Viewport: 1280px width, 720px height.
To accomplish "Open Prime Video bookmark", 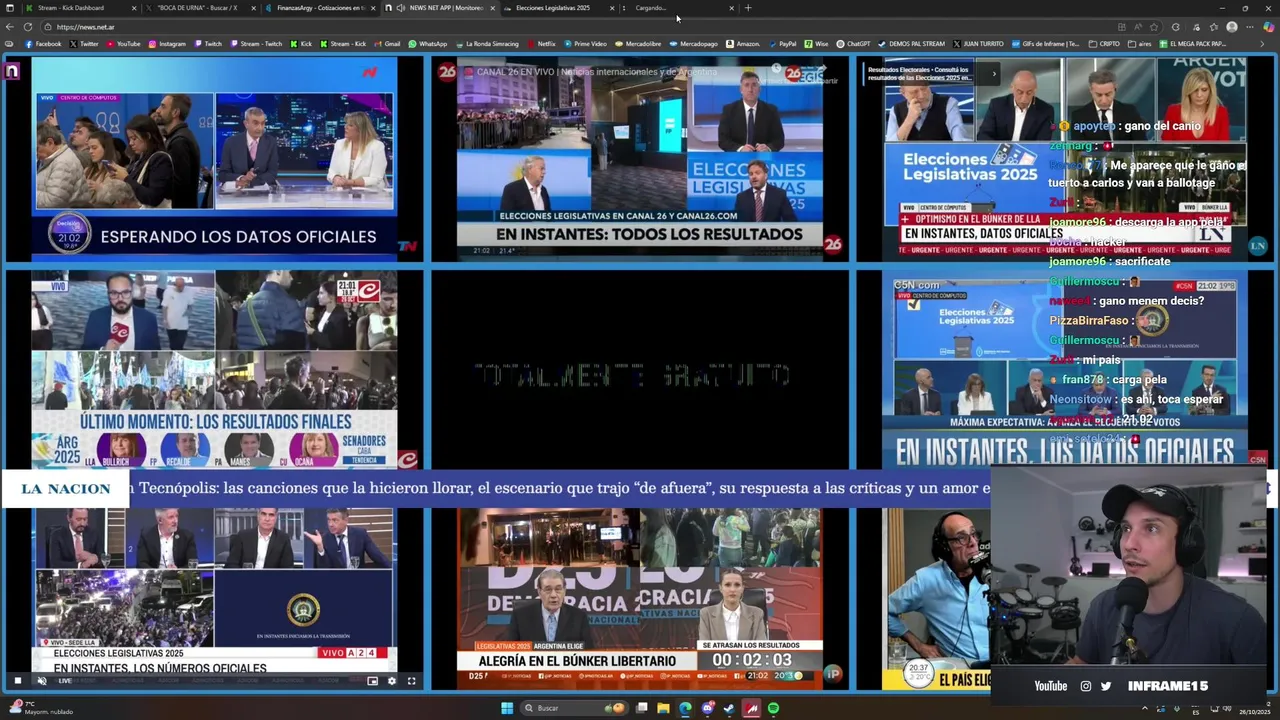I will click(585, 44).
